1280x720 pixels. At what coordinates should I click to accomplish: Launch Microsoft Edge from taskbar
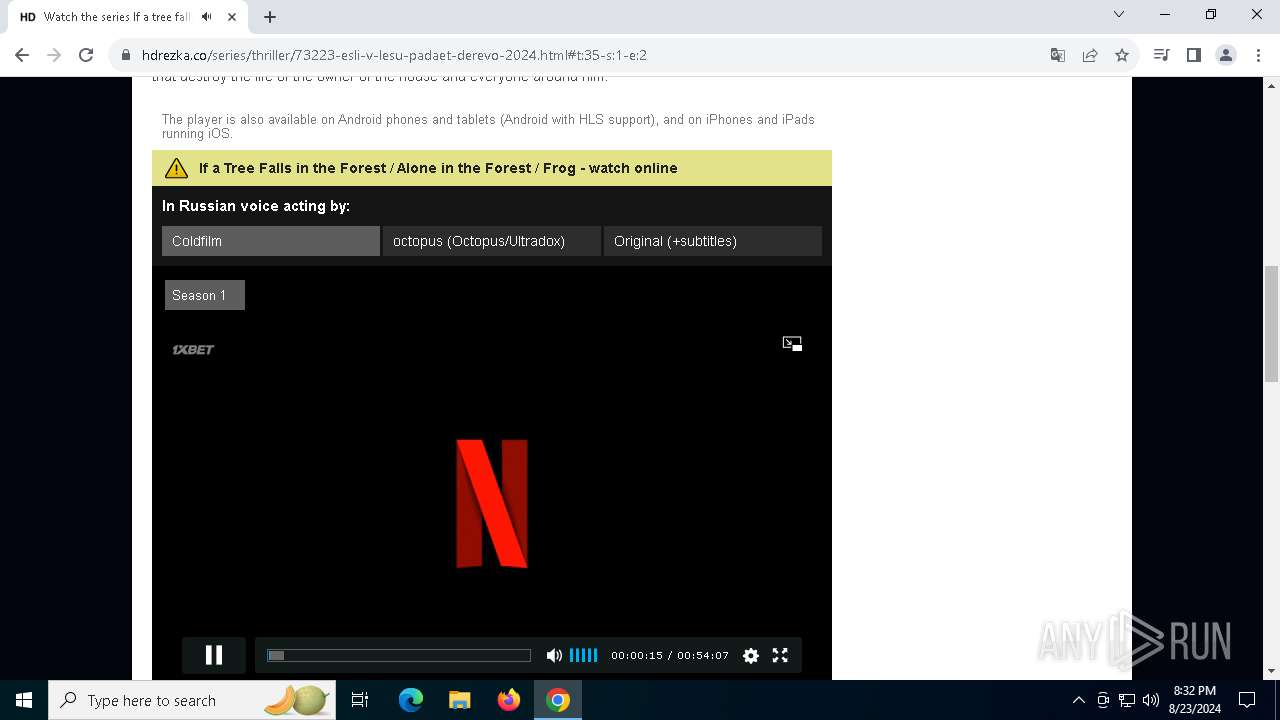[410, 700]
